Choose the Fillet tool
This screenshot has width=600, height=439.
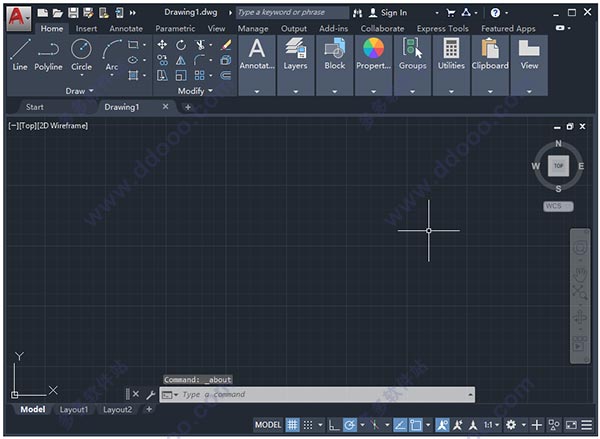(199, 60)
